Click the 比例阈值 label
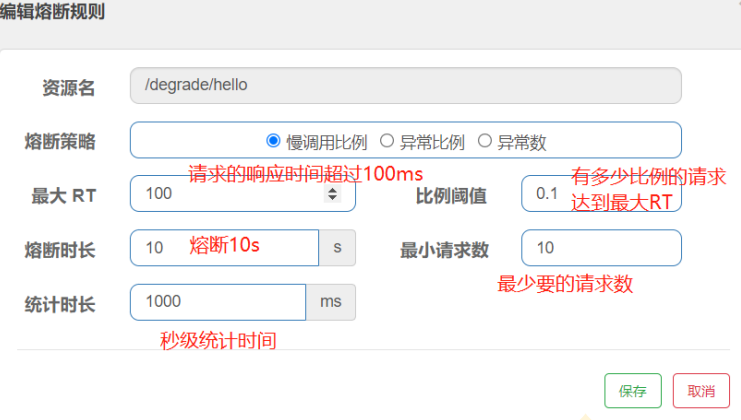Screen dimensions: 741x420 tap(451, 195)
